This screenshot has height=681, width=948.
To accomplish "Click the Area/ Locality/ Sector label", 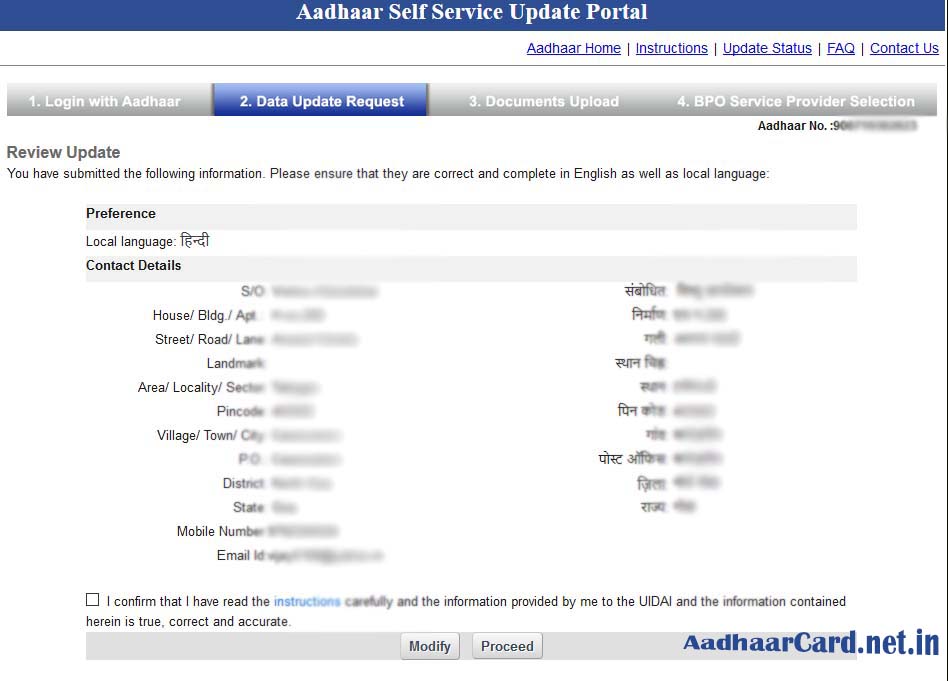I will [x=201, y=387].
